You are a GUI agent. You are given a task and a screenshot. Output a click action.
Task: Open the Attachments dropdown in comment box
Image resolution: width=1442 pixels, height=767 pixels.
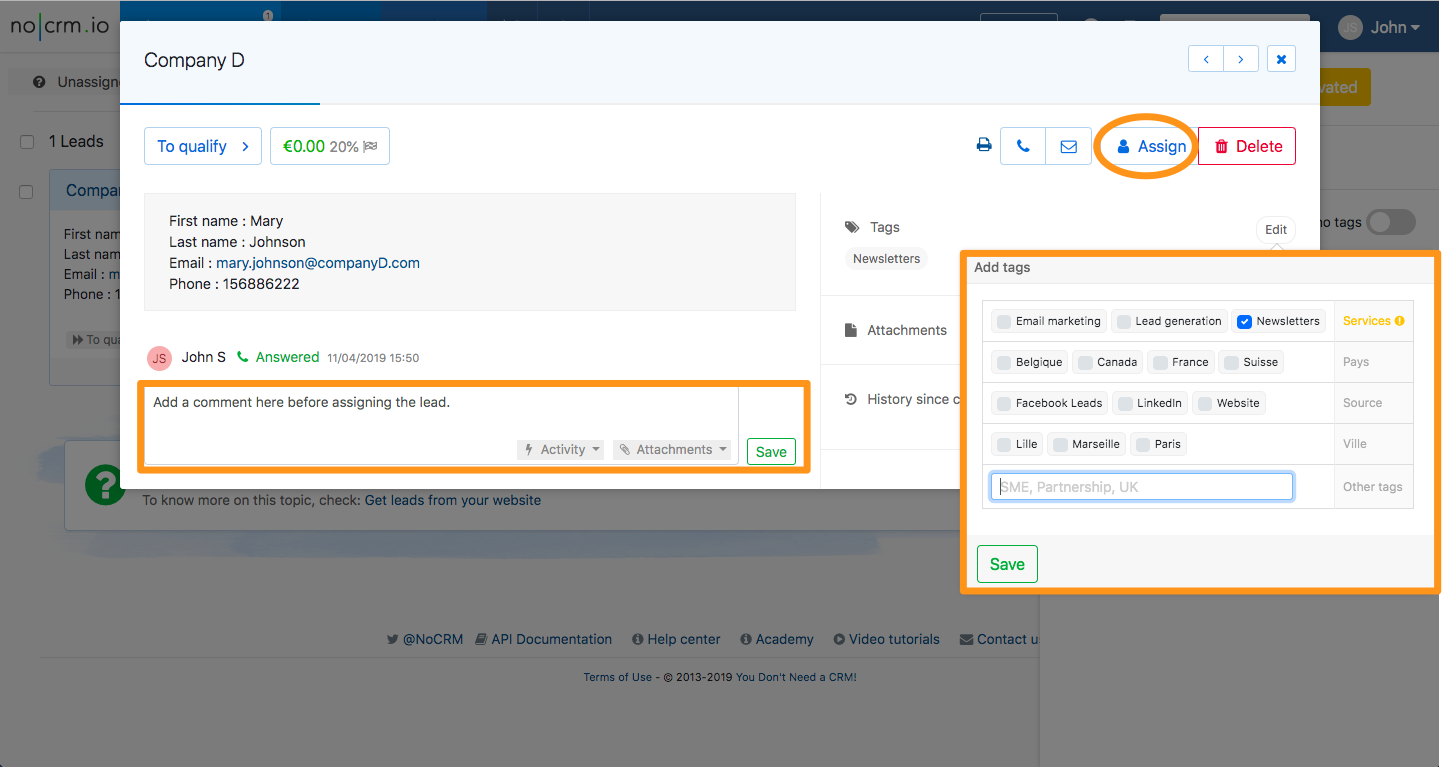672,450
